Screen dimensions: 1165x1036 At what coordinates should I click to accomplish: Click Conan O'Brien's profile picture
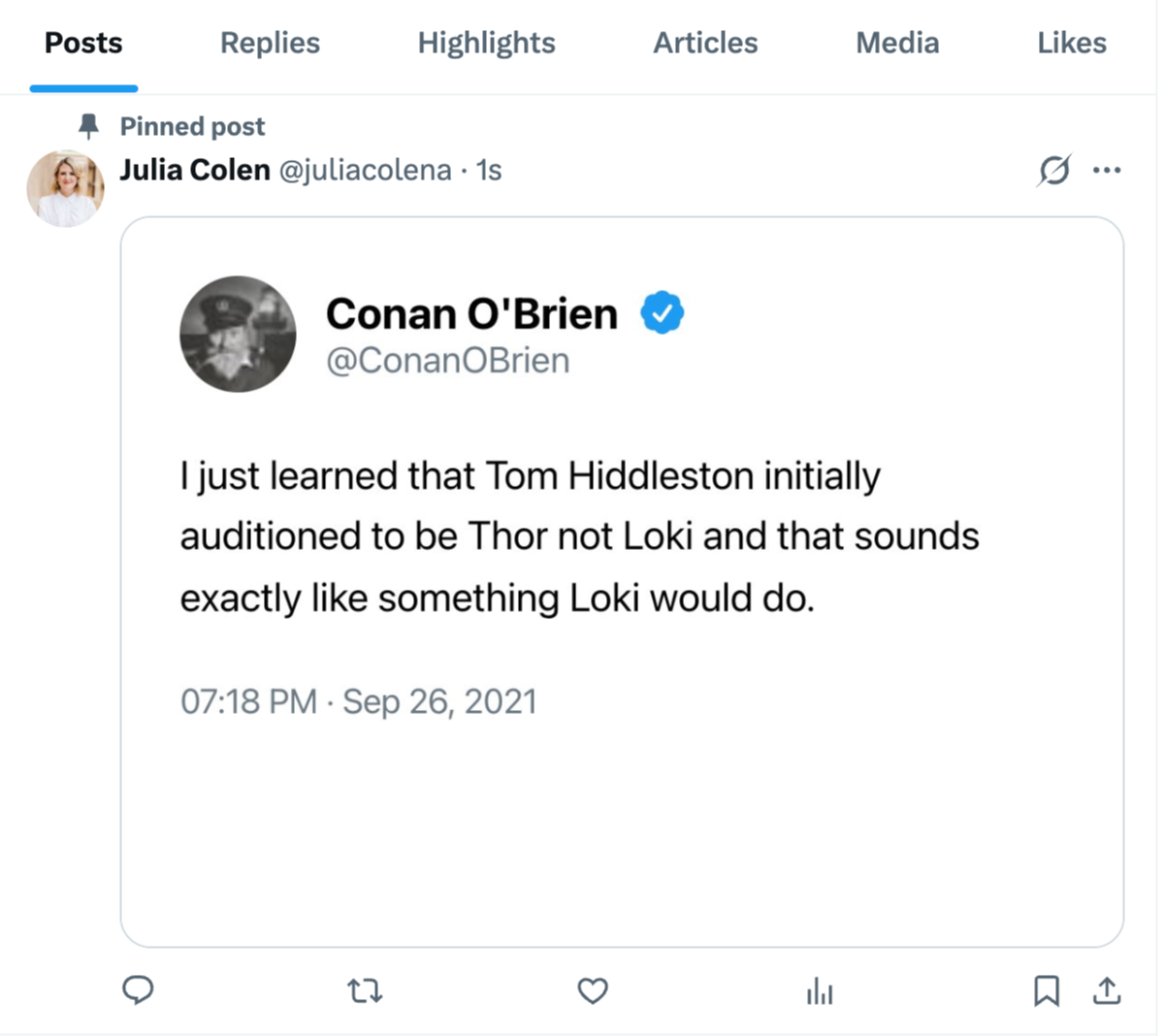pyautogui.click(x=238, y=334)
